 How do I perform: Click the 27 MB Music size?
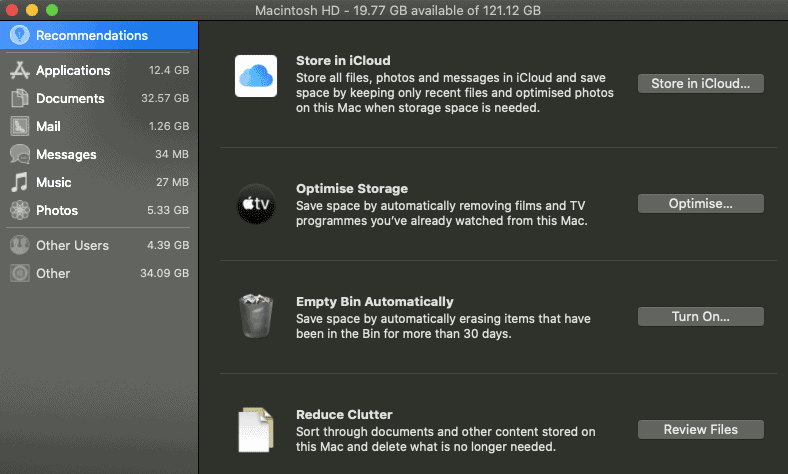[x=172, y=182]
